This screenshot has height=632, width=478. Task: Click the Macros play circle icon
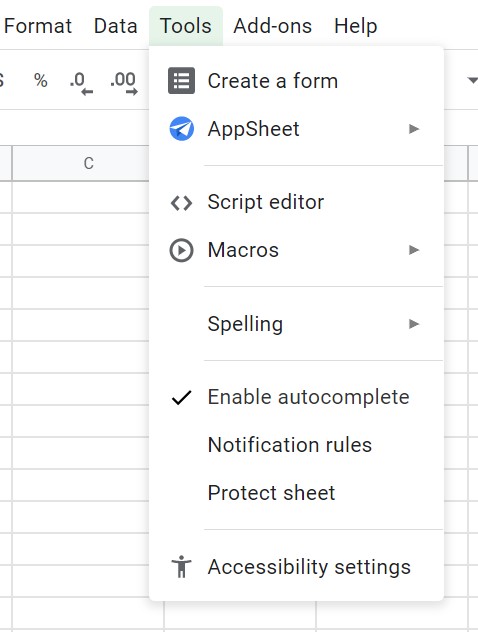(x=181, y=250)
